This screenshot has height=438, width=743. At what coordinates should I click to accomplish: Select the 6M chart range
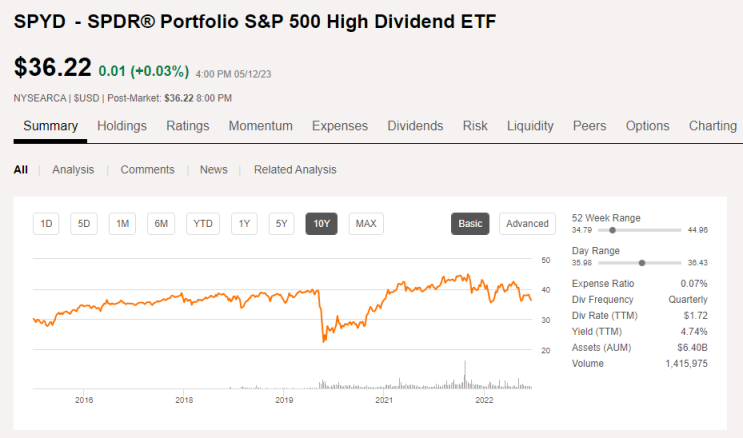pyautogui.click(x=161, y=224)
